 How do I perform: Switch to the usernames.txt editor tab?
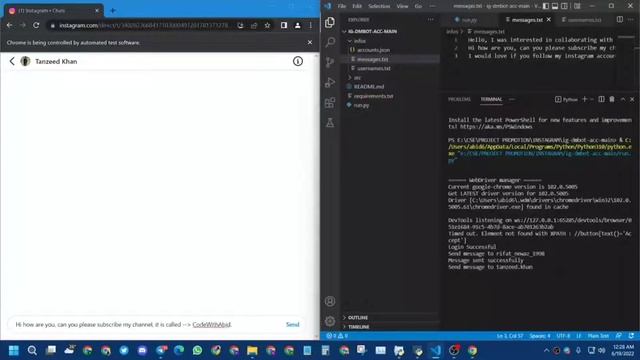click(x=584, y=20)
